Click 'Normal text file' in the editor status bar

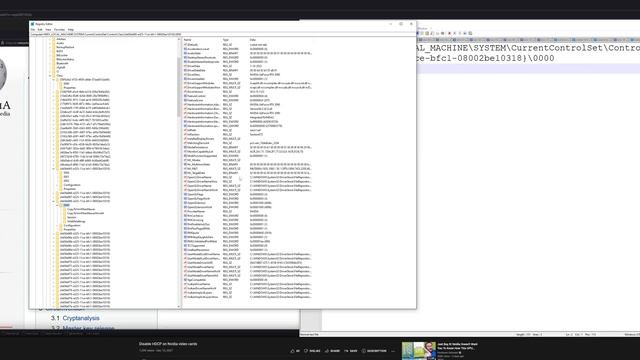(310, 334)
